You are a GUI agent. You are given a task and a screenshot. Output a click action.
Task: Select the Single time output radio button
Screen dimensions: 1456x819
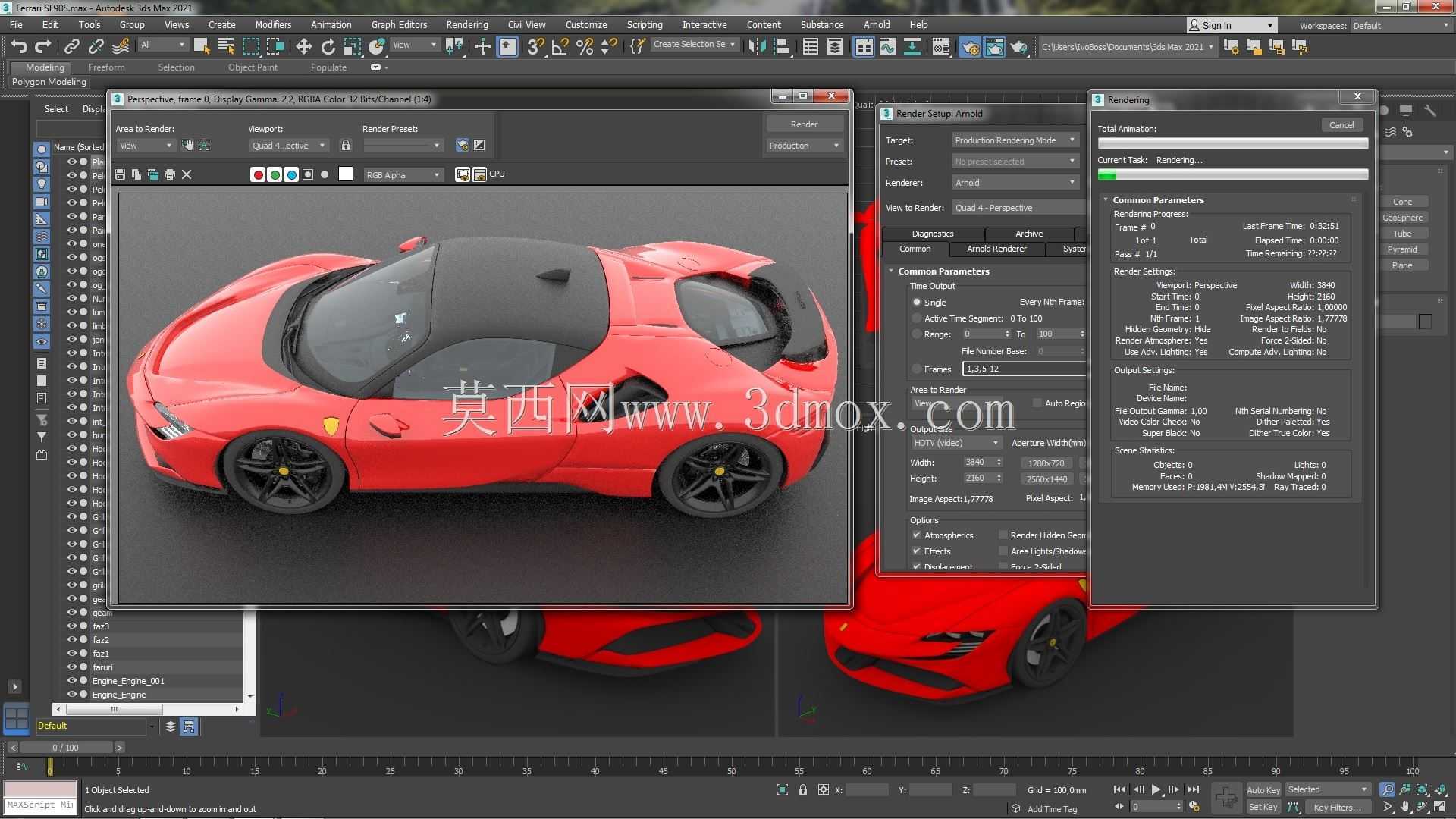917,302
